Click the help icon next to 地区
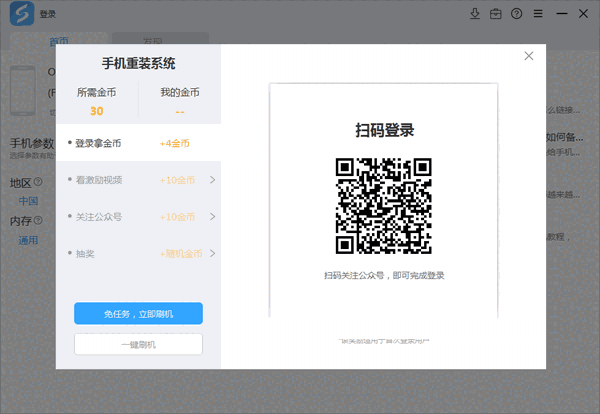This screenshot has width=600, height=414. tap(38, 183)
